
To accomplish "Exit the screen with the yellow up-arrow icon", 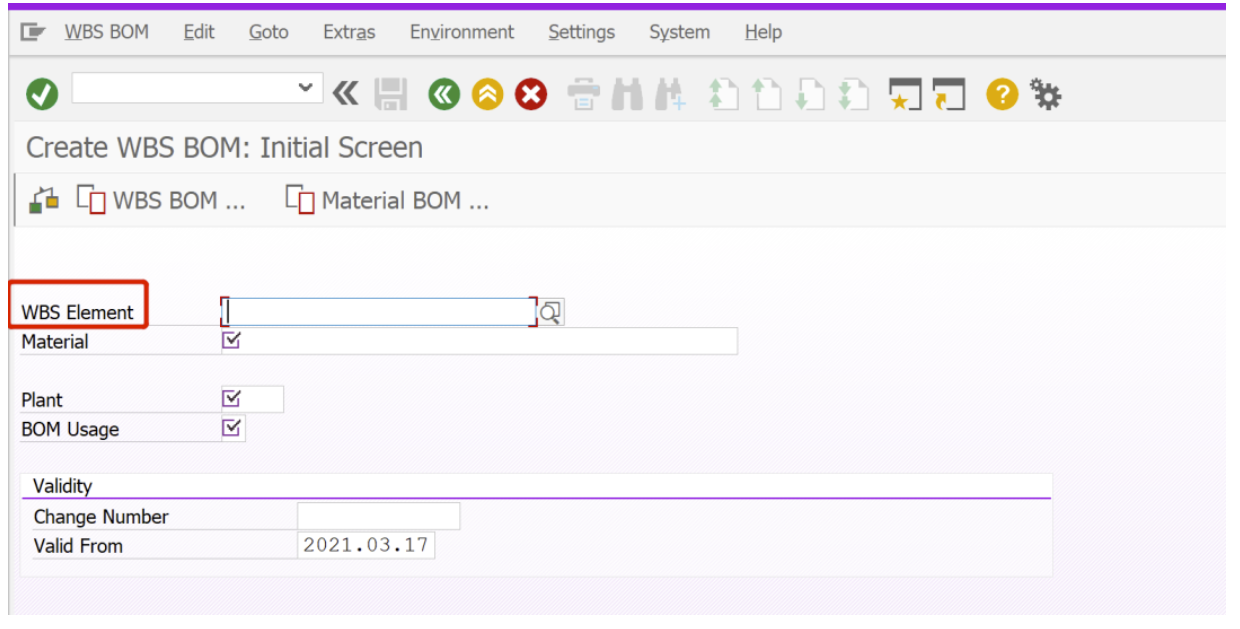I will coord(487,93).
